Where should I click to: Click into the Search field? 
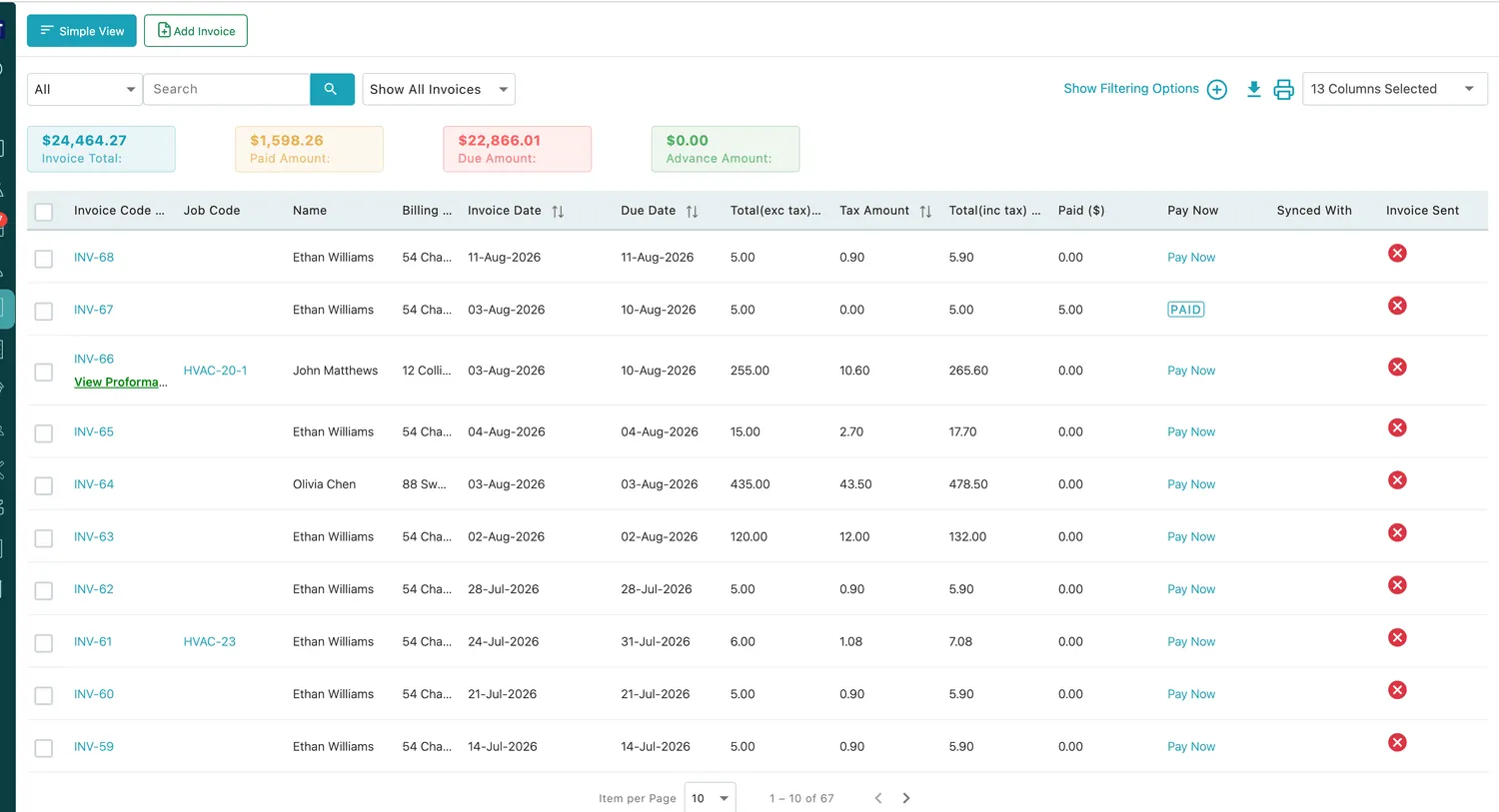click(227, 89)
